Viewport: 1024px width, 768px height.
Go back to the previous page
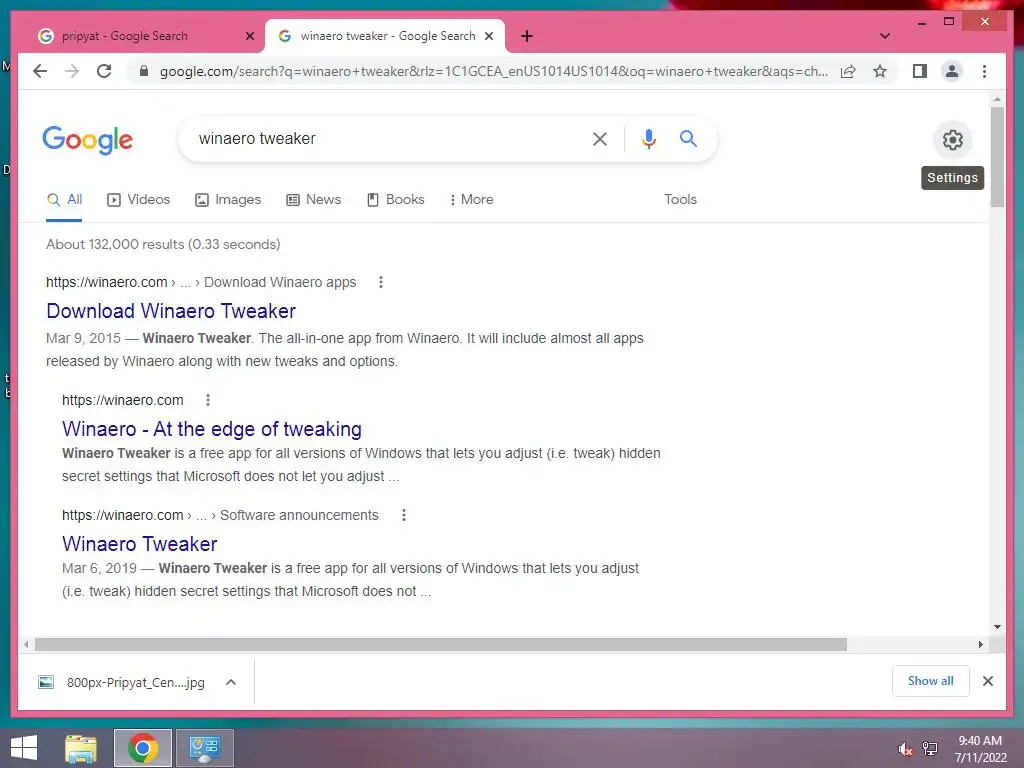click(40, 71)
